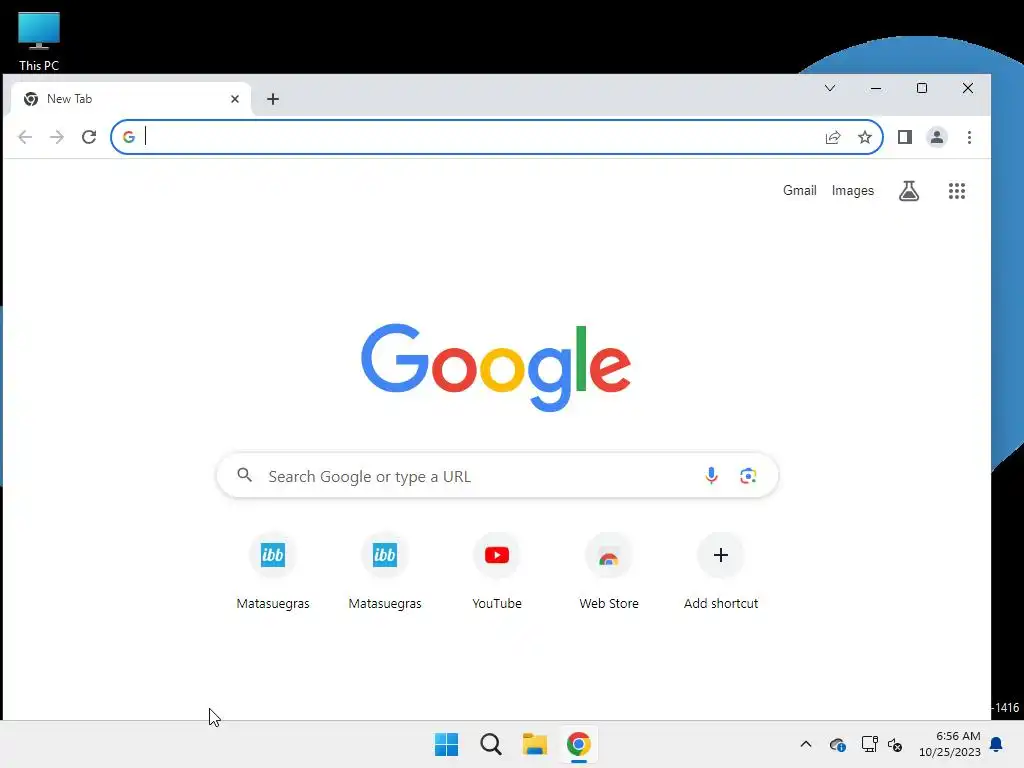Click the Google icon in address bar

point(129,137)
